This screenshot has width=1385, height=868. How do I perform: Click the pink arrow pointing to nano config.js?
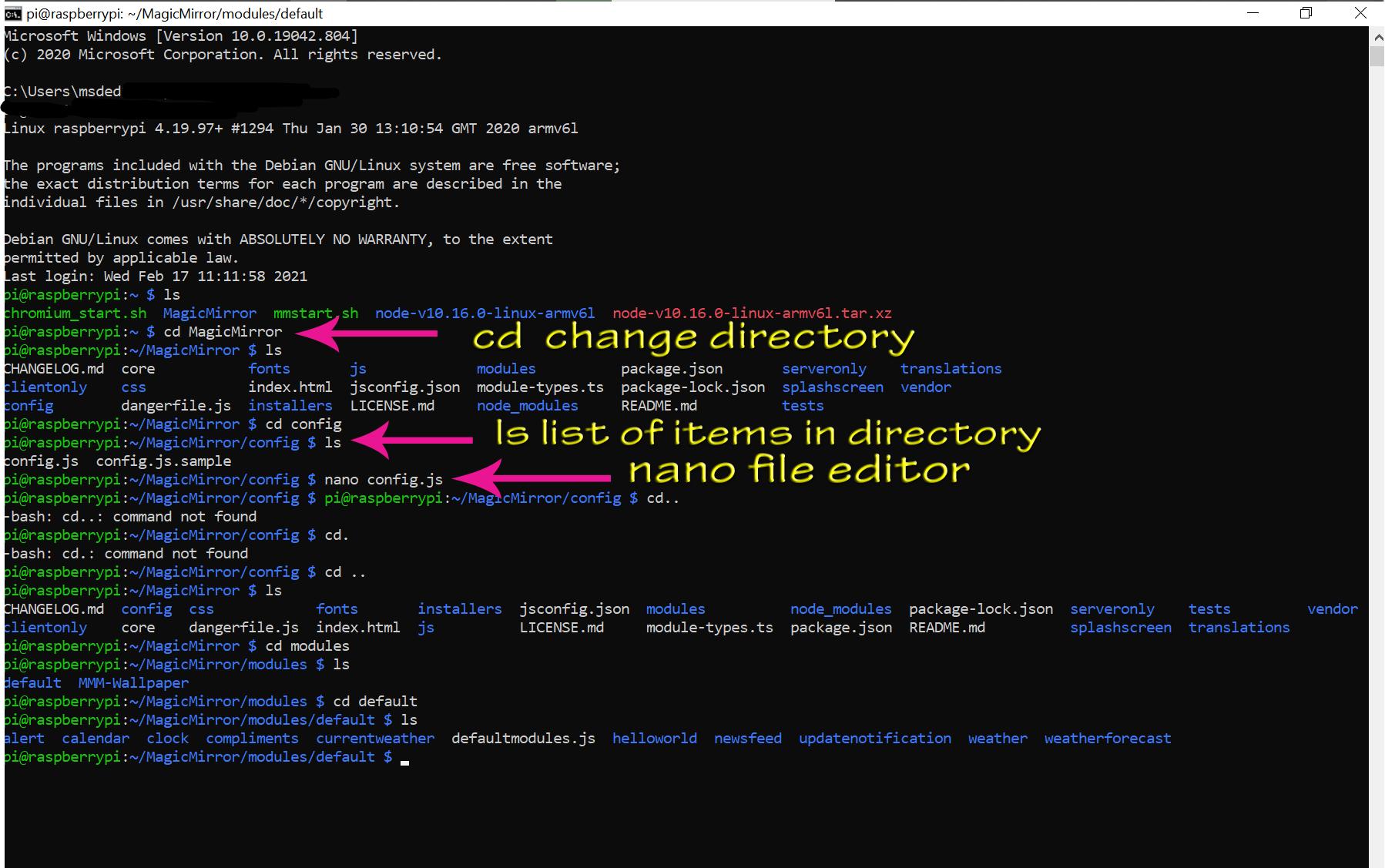tap(532, 478)
